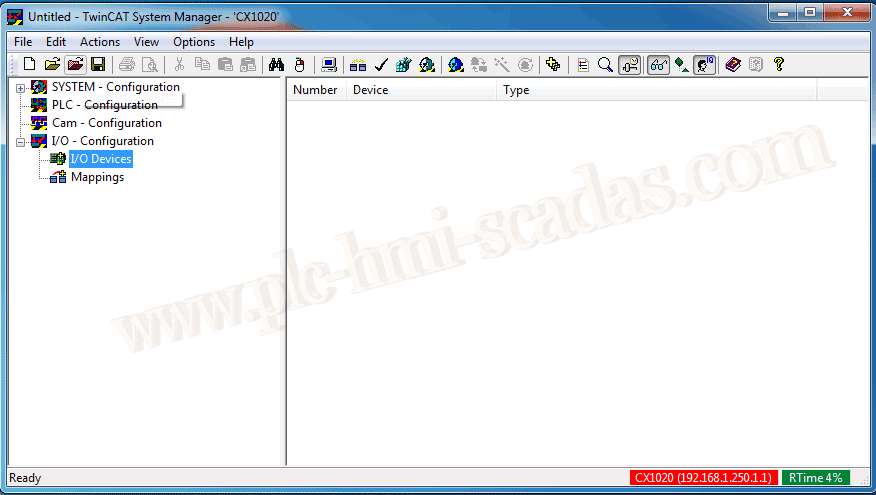Select PLC - Configuration in the tree
The image size is (876, 495).
click(104, 105)
